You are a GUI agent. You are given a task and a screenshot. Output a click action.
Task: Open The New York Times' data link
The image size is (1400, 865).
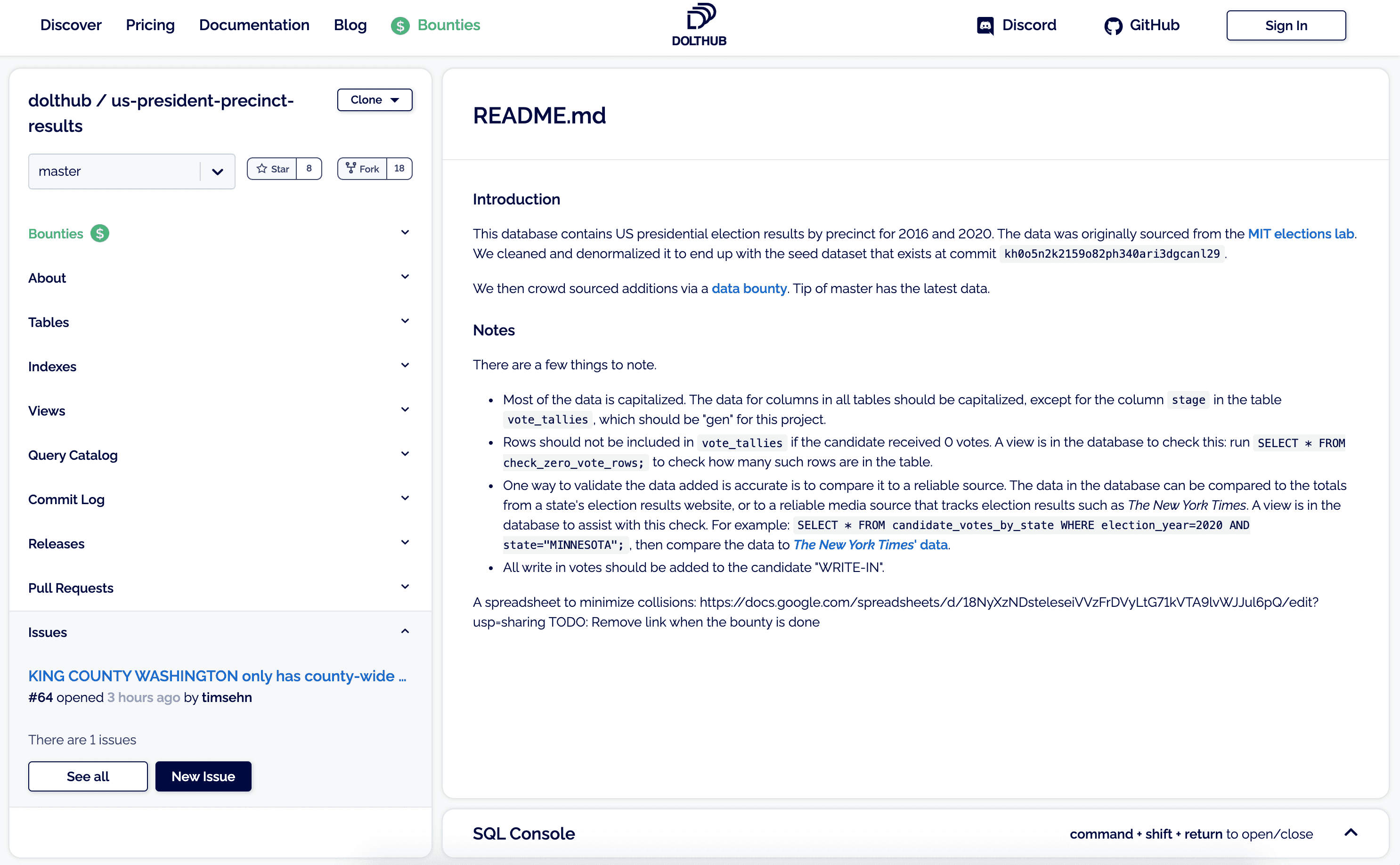tap(871, 545)
